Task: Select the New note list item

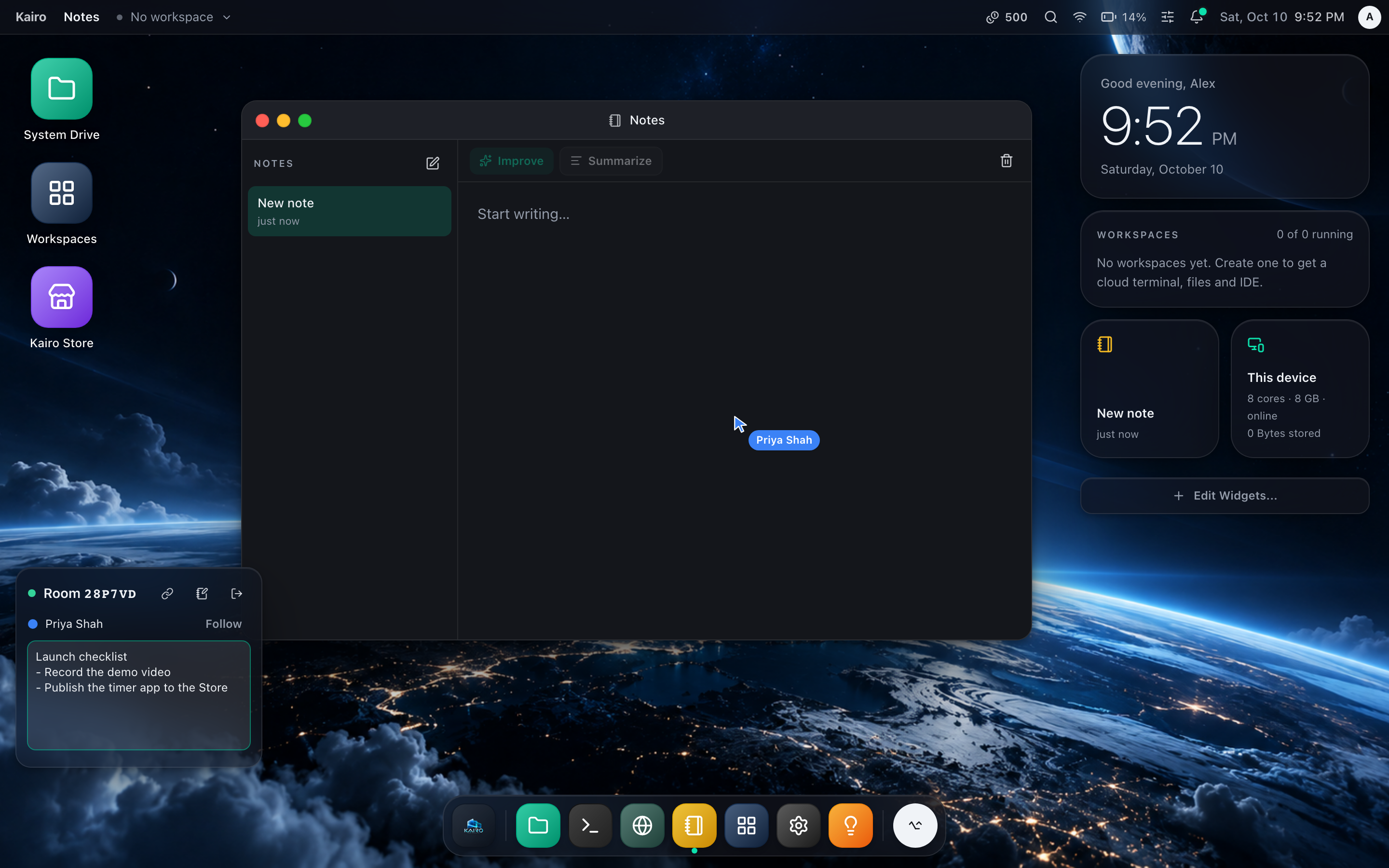Action: point(350,211)
